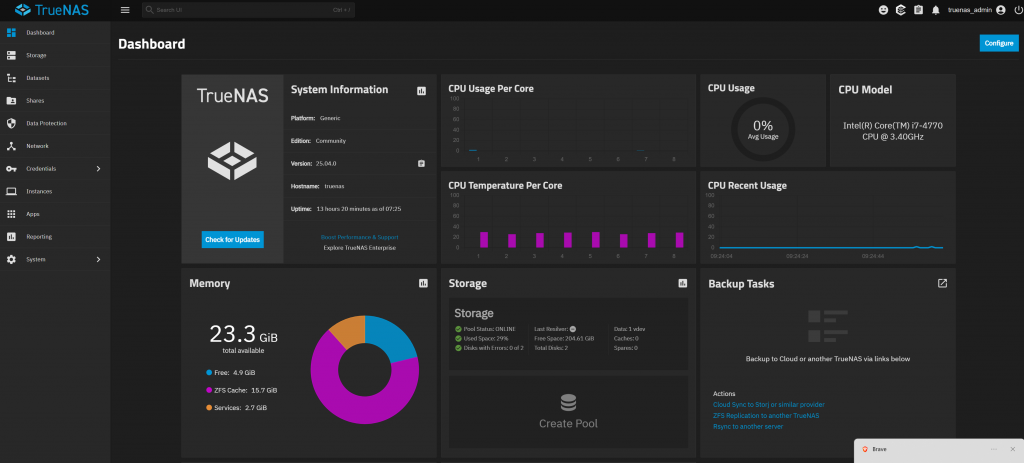The height and width of the screenshot is (463, 1024).
Task: Open Backup Tasks external link icon
Action: (x=942, y=284)
